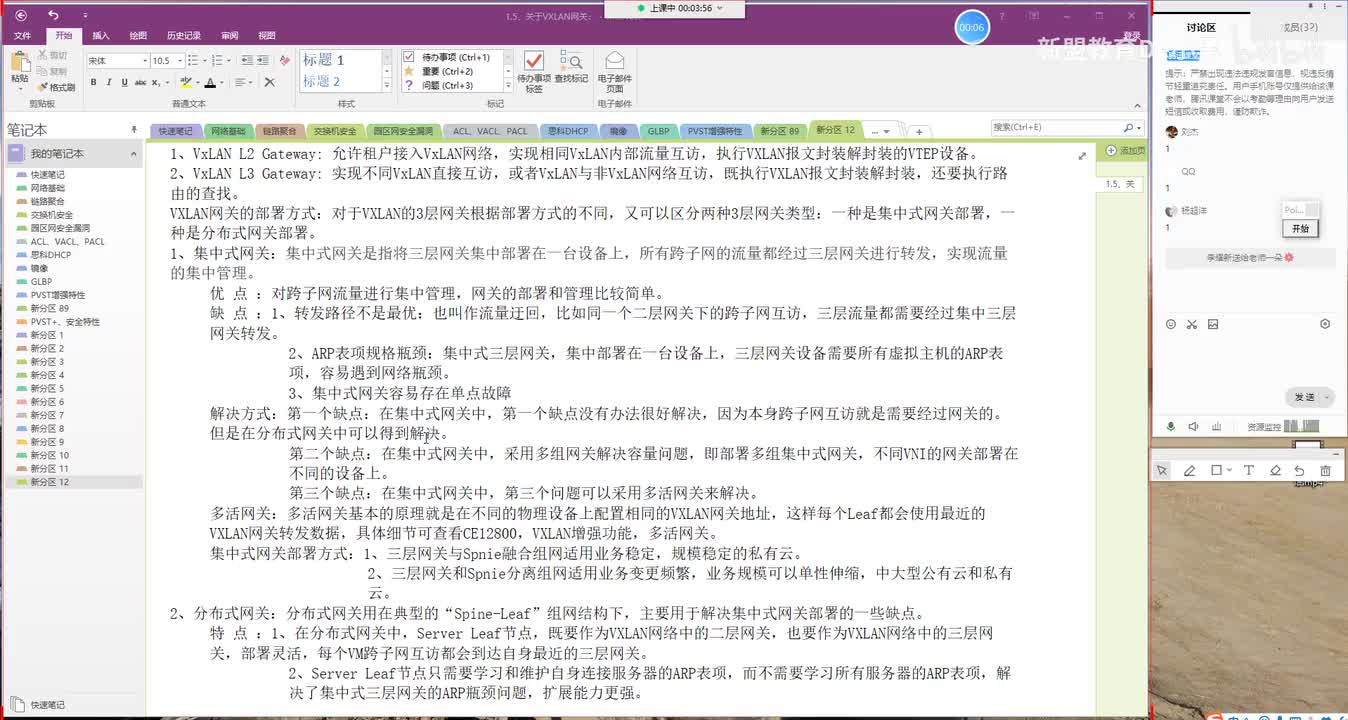Click the rectangle shape annotation tool

(1216, 470)
